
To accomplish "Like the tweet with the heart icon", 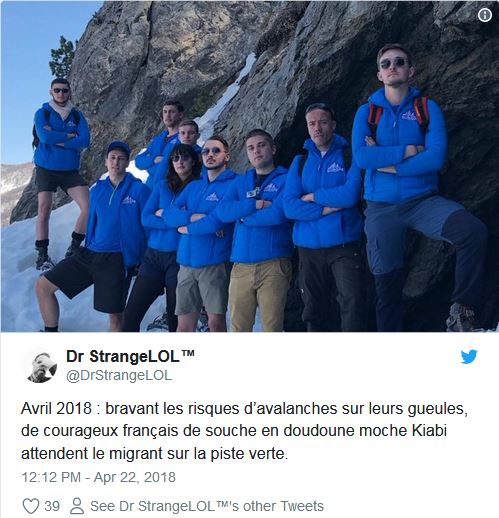I will (x=31, y=506).
